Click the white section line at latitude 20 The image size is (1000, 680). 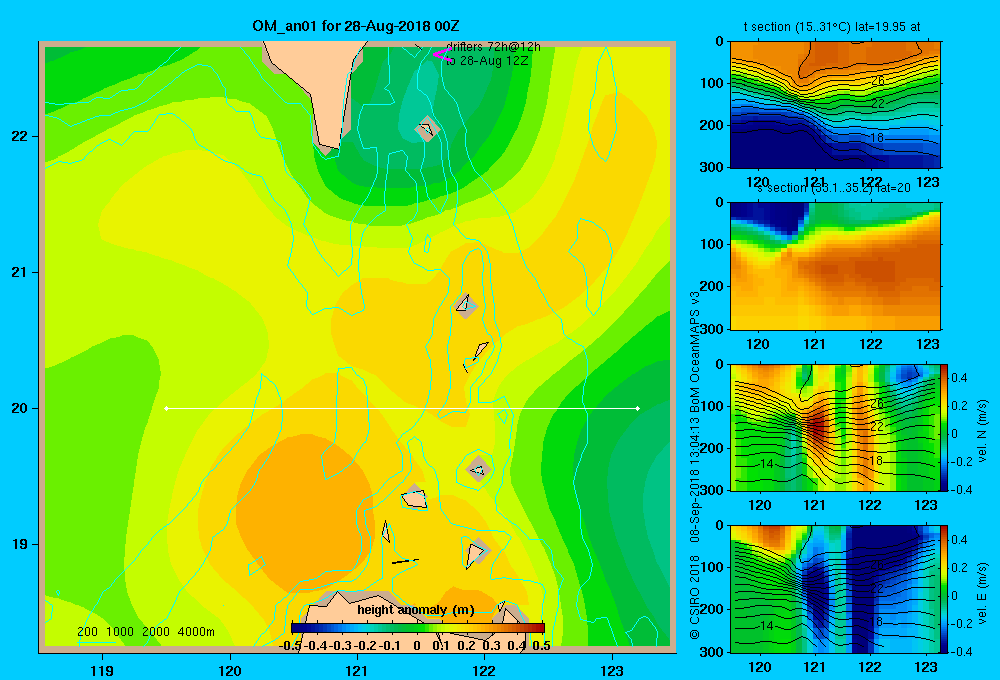point(402,408)
